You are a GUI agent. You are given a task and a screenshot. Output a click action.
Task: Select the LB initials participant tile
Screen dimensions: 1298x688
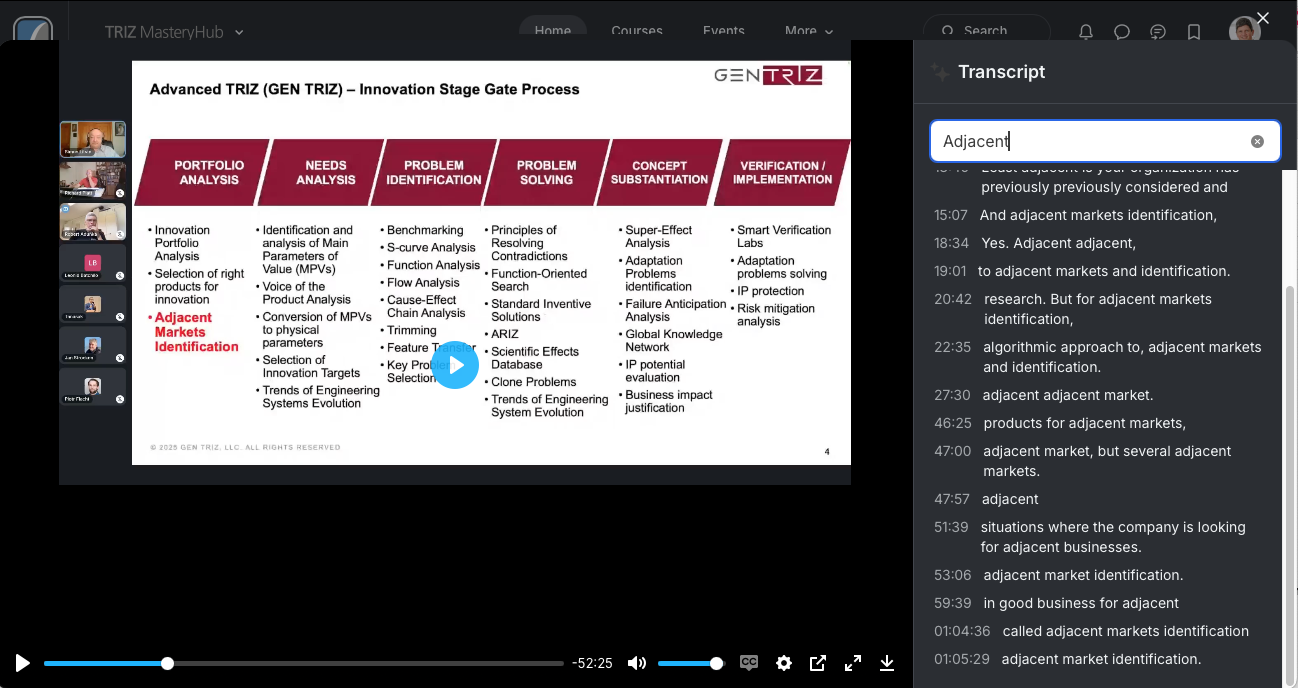pyautogui.click(x=93, y=263)
